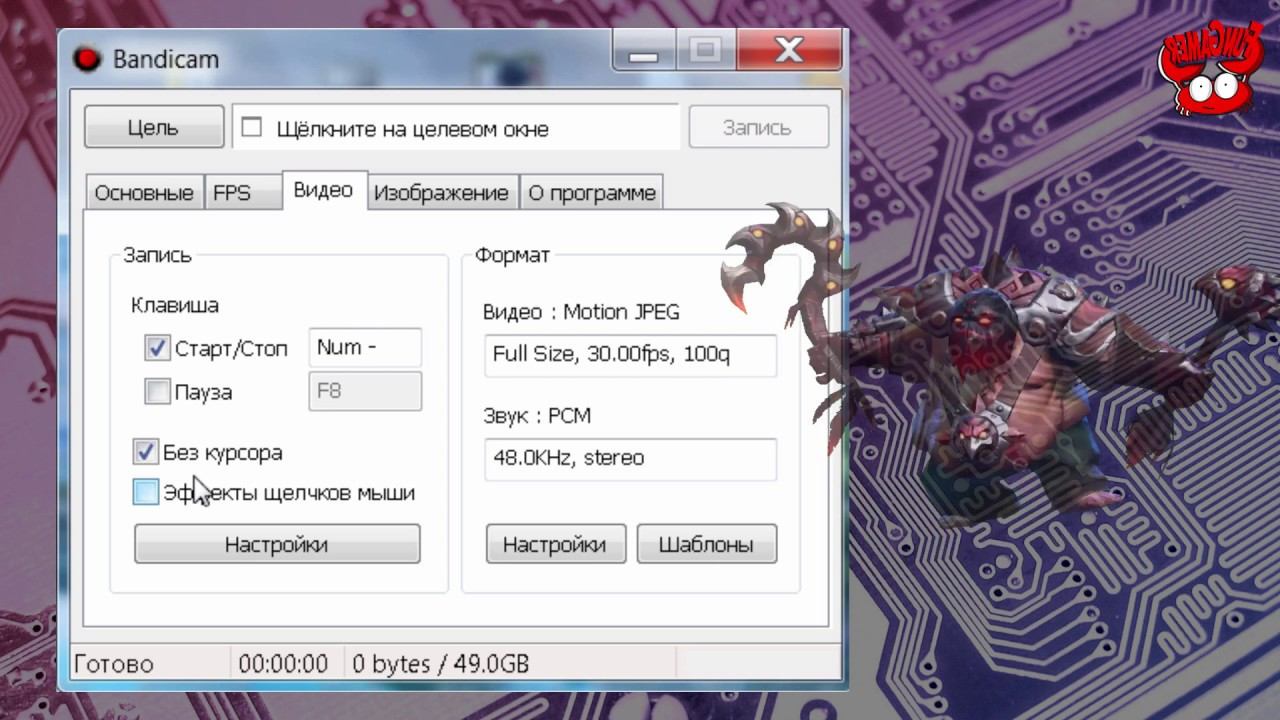
Task: Open recording Настройки under the Запись group
Action: coord(277,544)
